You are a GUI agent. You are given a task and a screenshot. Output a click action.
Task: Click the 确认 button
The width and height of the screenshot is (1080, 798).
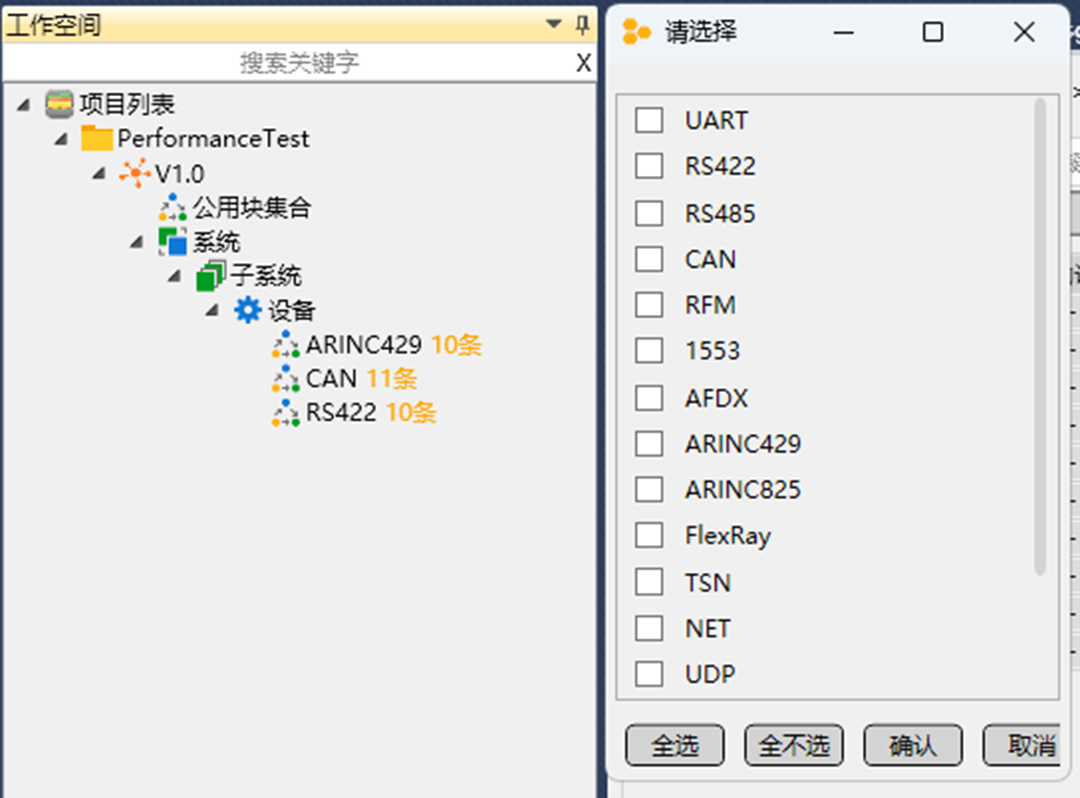click(x=912, y=745)
